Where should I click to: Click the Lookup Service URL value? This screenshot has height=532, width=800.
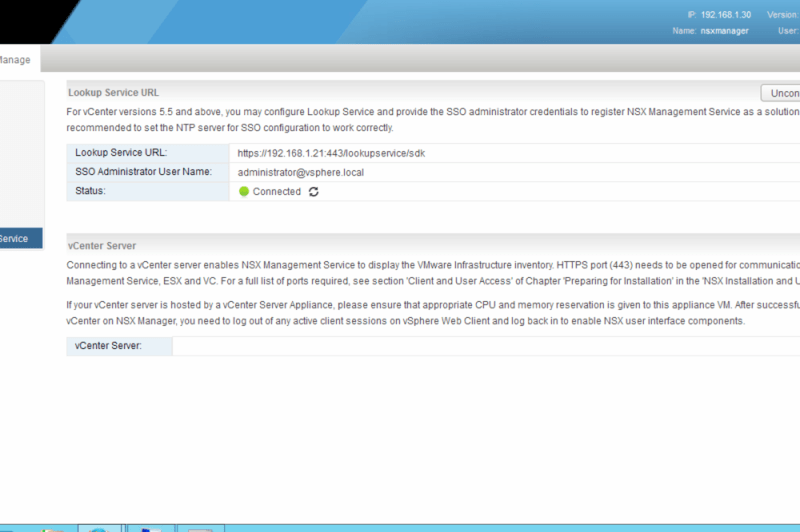pos(333,153)
